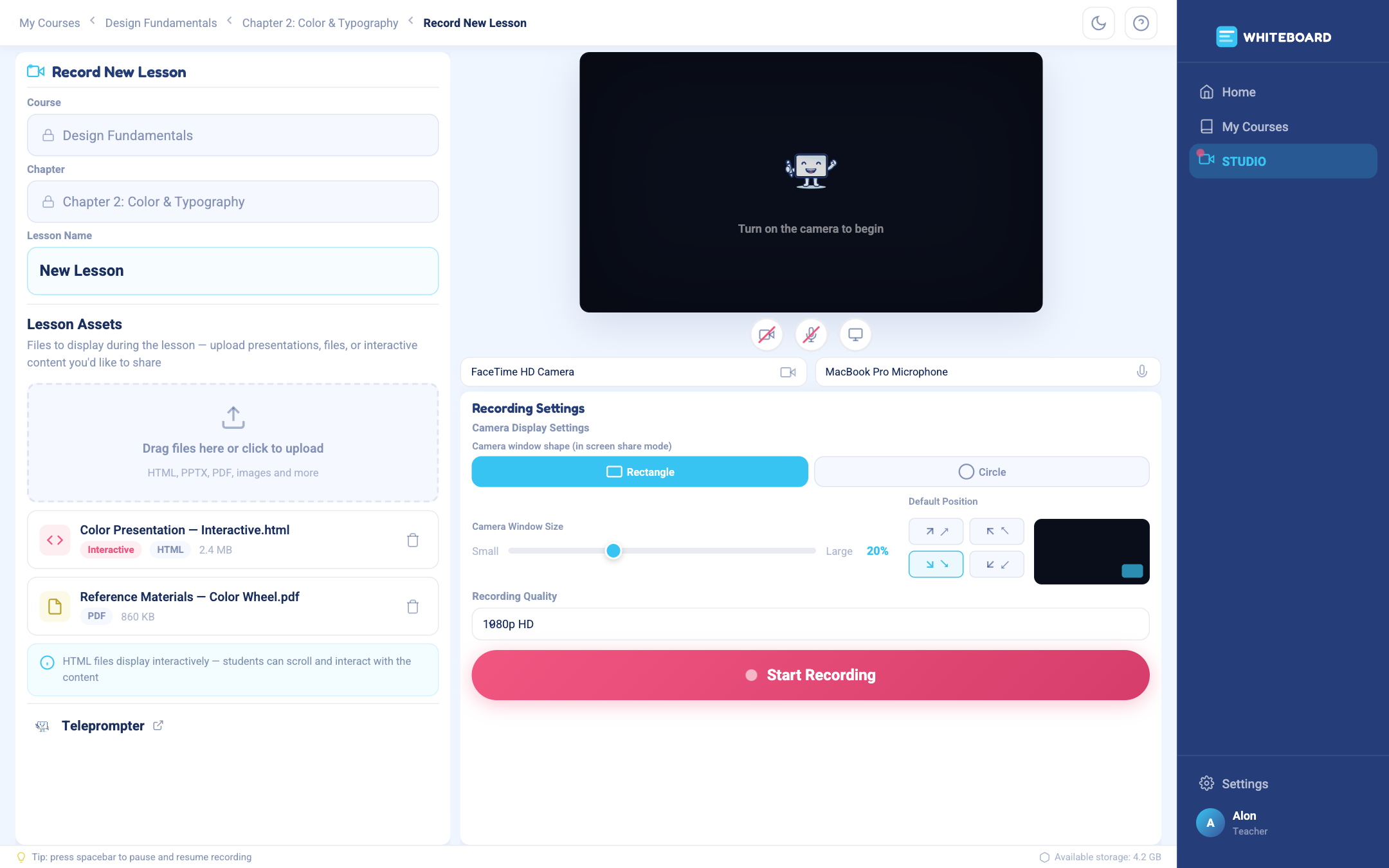Unmute the microphone toggle
The height and width of the screenshot is (868, 1389).
811,334
